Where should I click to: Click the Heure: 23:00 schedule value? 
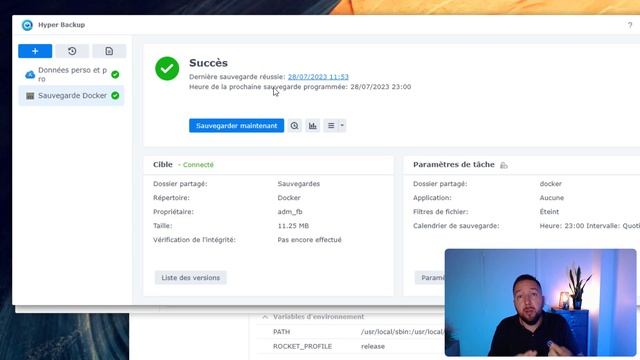tap(589, 226)
